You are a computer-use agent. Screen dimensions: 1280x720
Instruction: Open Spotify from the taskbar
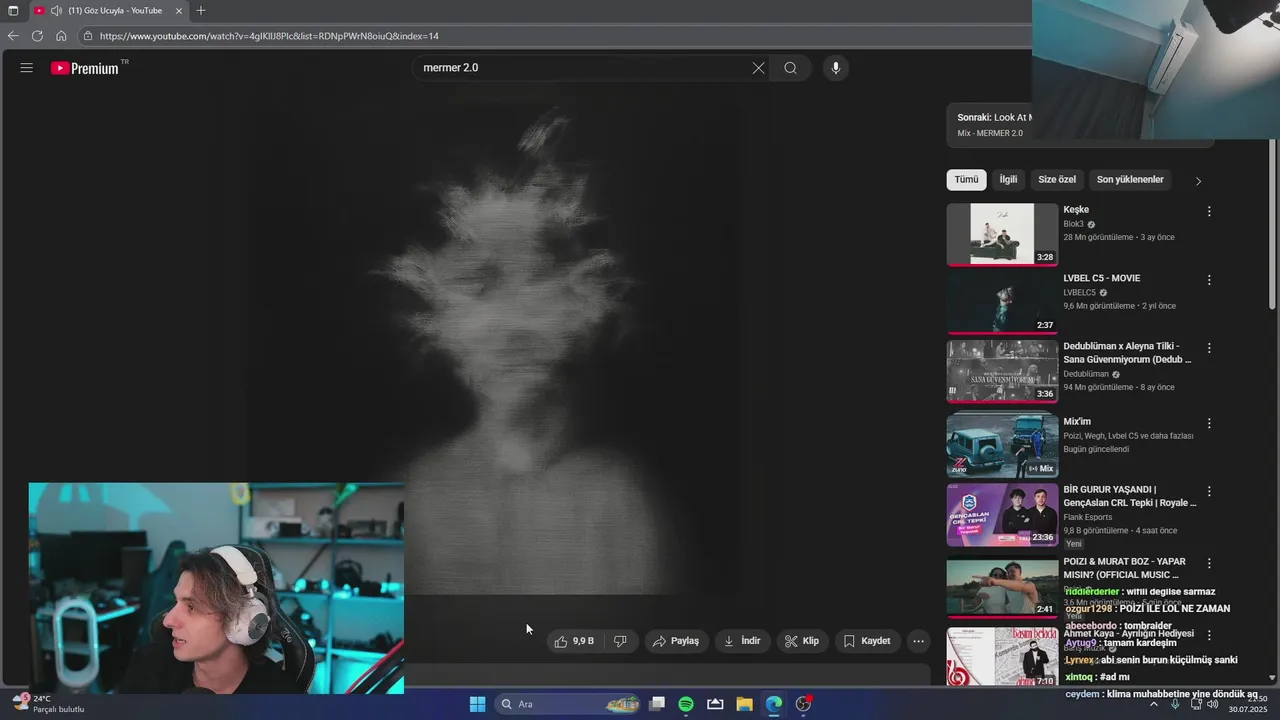pyautogui.click(x=686, y=704)
